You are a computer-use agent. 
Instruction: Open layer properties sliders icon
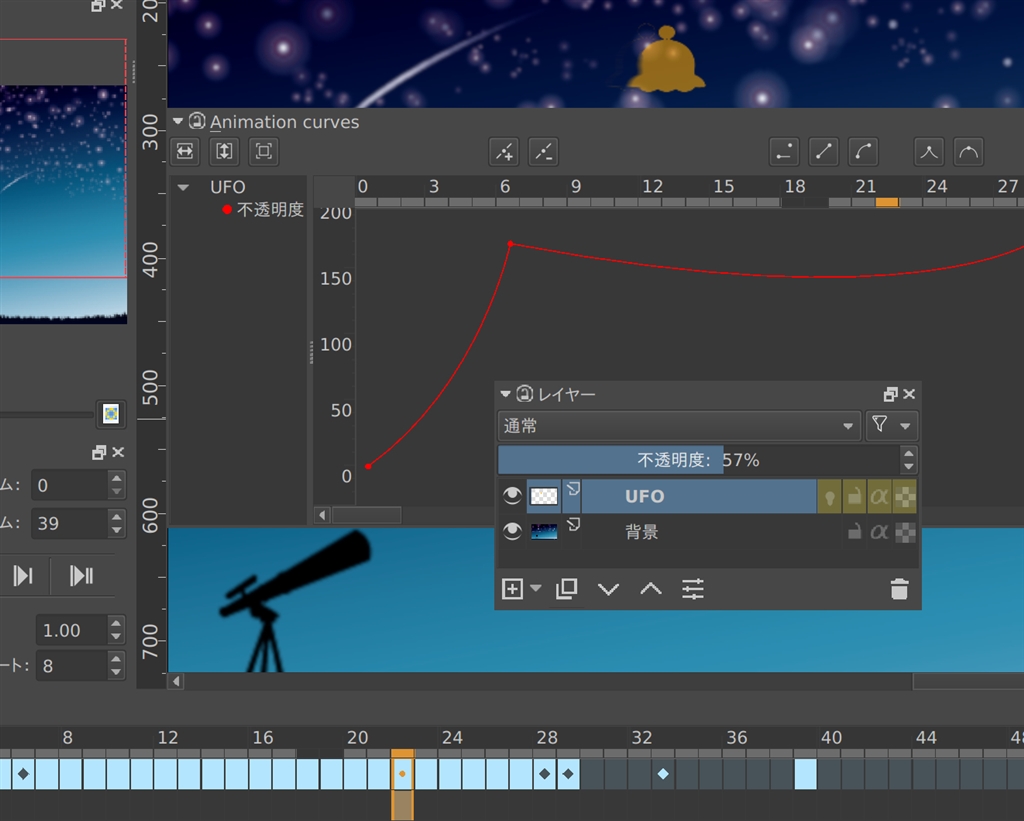693,589
